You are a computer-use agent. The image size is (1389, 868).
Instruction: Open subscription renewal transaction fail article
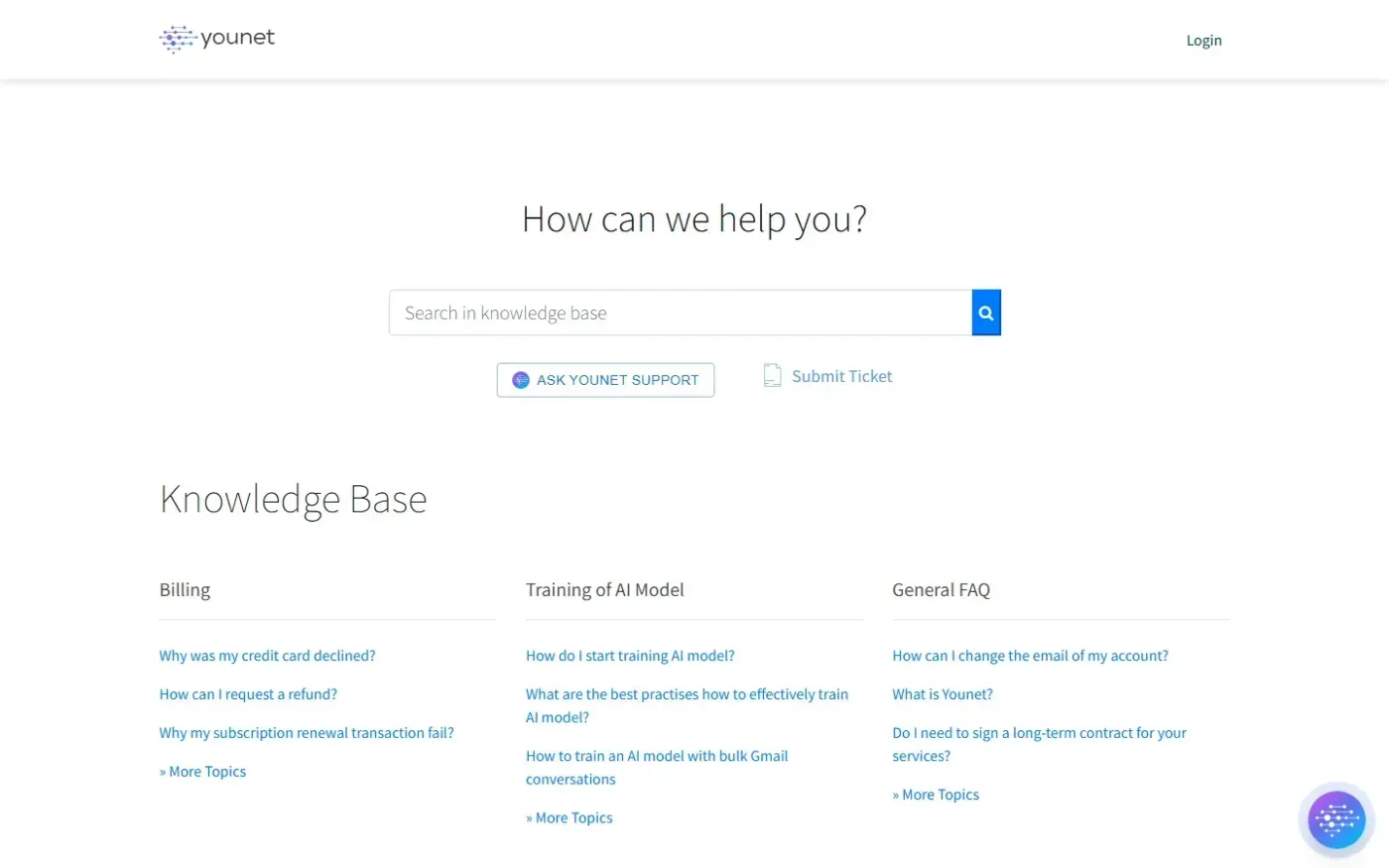307,733
